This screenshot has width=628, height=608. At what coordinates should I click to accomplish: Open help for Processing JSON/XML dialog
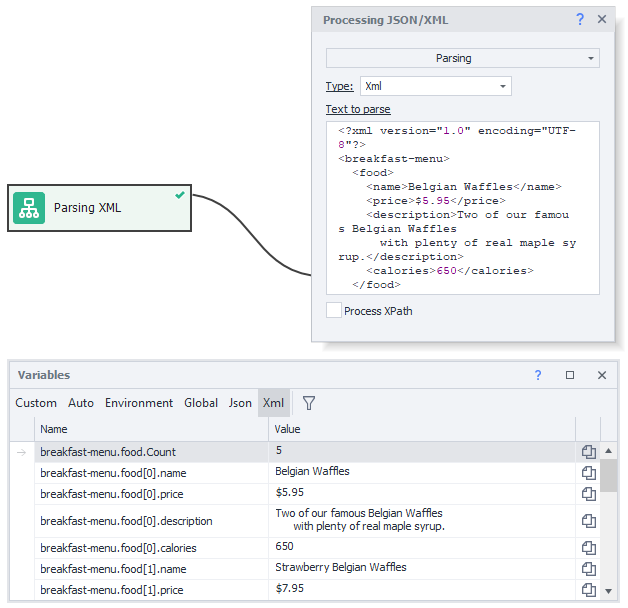tap(580, 20)
